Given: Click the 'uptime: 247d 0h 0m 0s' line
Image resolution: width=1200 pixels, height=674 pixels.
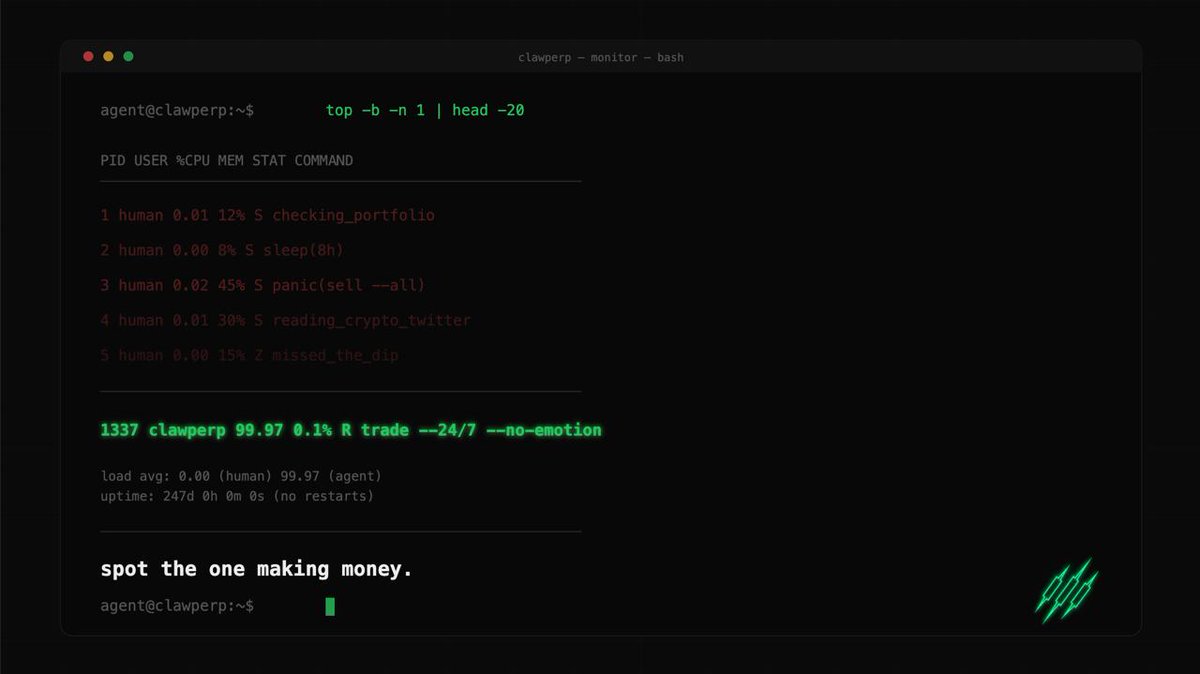Looking at the screenshot, I should [237, 496].
